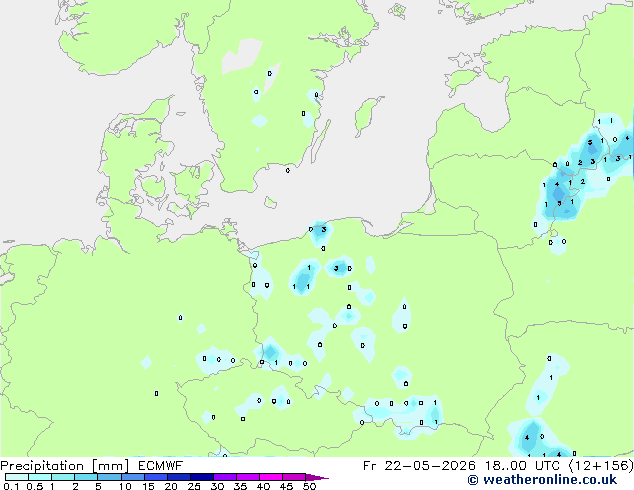Click the '4' value in bottom-right rain cell
The height and width of the screenshot is (490, 634).
pyautogui.click(x=527, y=437)
